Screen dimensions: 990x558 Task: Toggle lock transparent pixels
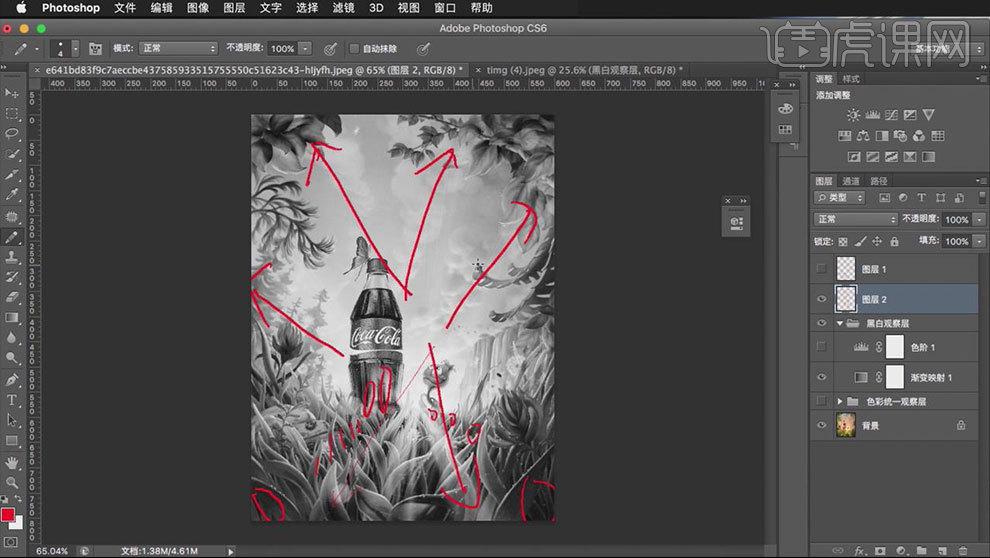(x=843, y=241)
